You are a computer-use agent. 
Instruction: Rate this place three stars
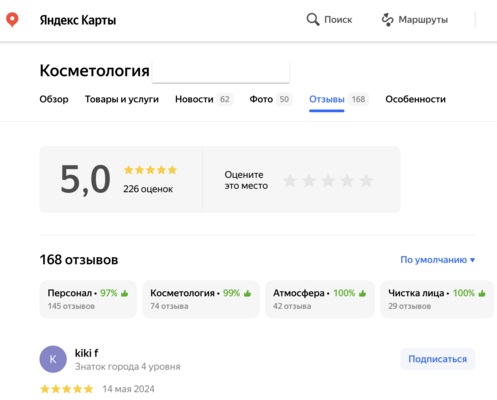328,181
